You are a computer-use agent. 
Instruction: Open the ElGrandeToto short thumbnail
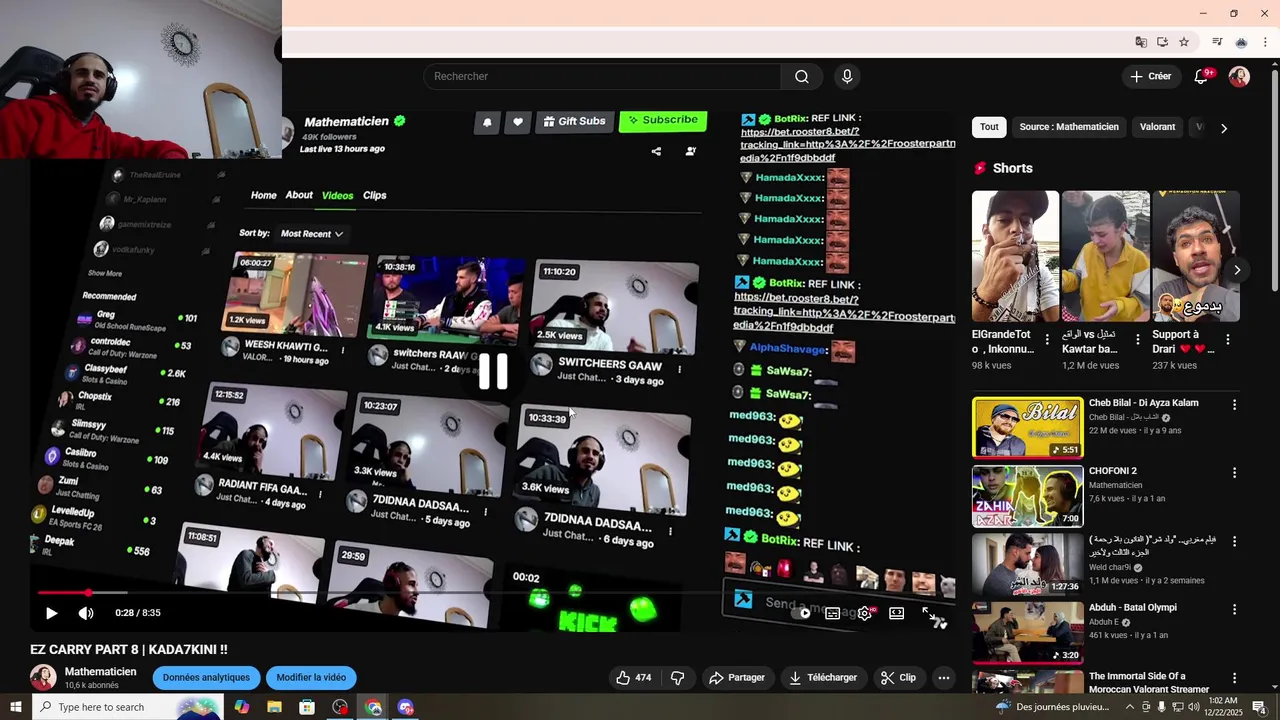click(1015, 256)
